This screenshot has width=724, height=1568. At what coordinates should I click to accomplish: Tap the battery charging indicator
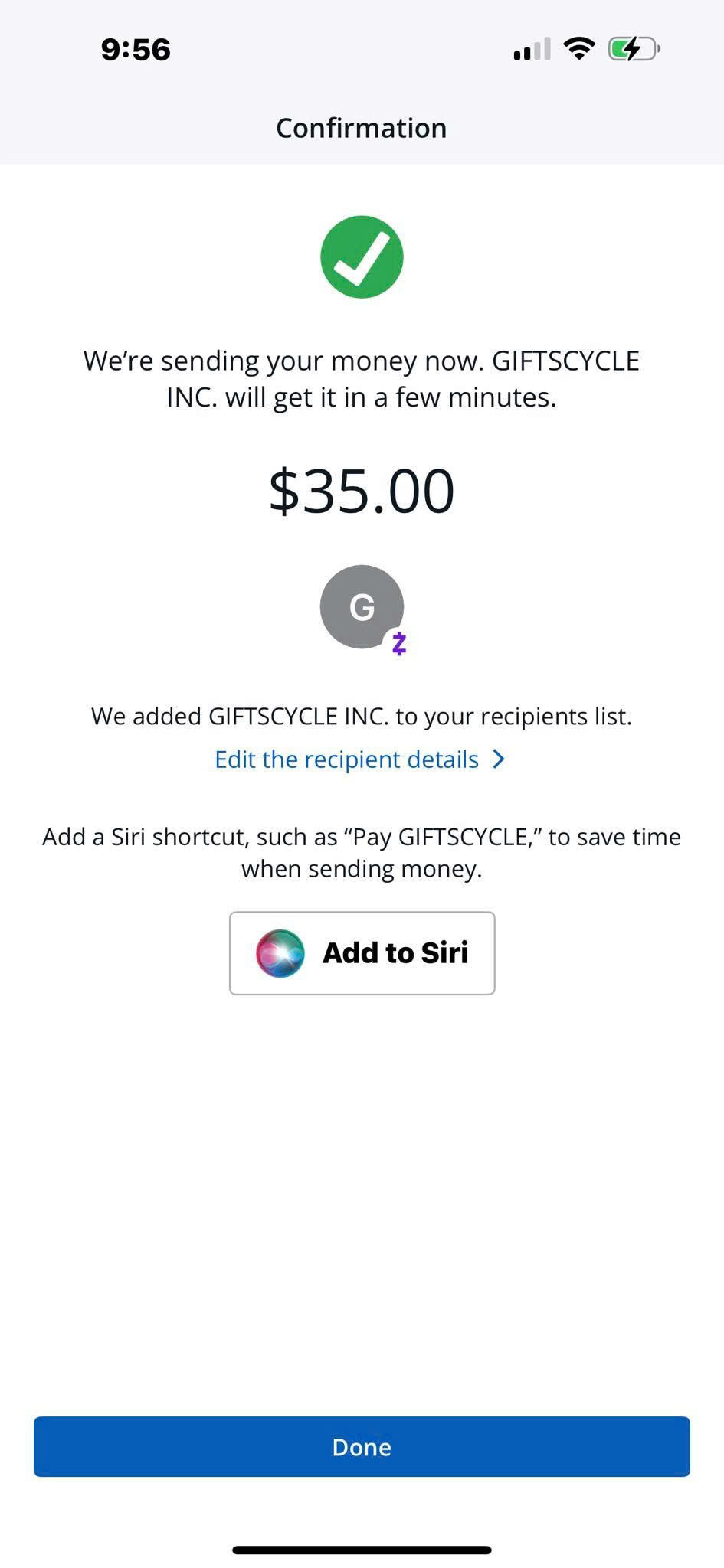[x=633, y=50]
